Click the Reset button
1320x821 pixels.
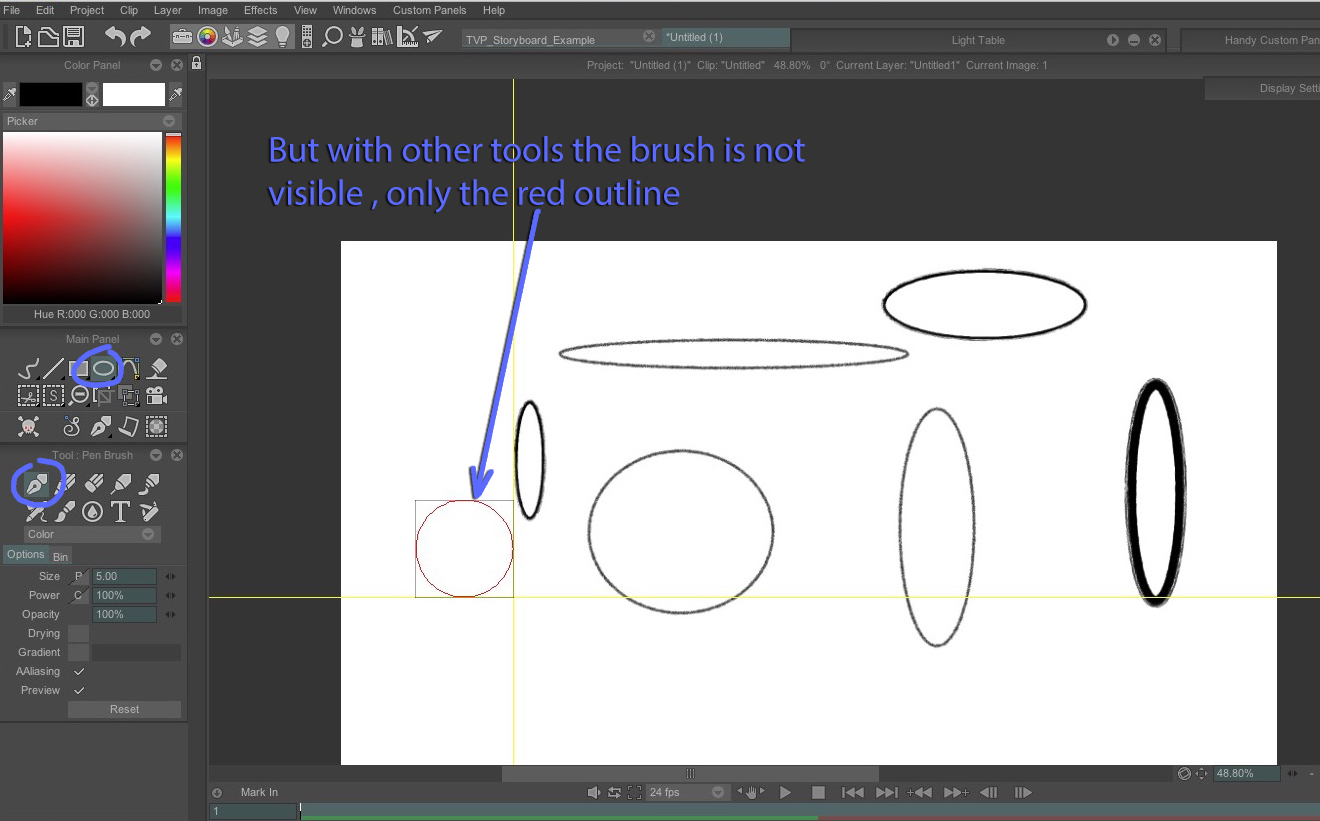[125, 709]
